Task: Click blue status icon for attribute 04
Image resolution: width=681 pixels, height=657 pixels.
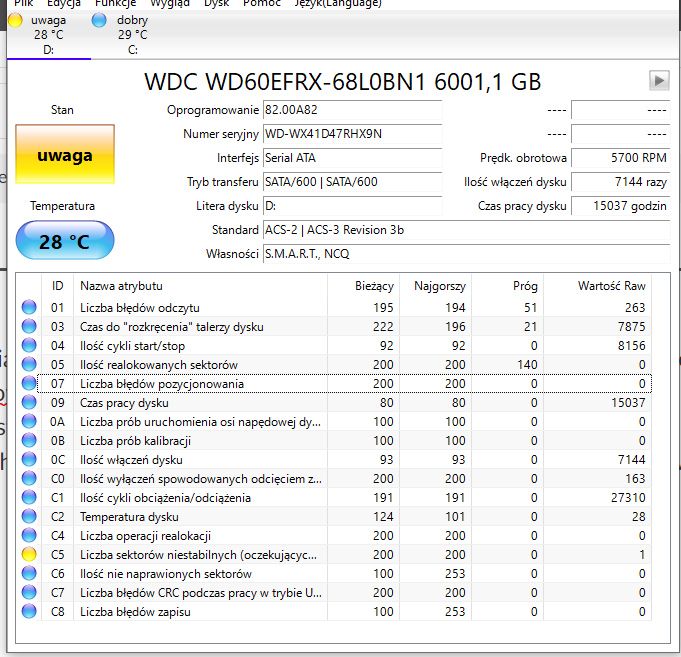Action: click(29, 346)
